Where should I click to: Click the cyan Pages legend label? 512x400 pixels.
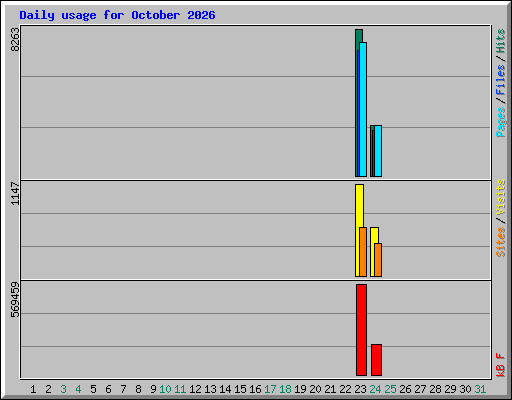click(x=501, y=122)
